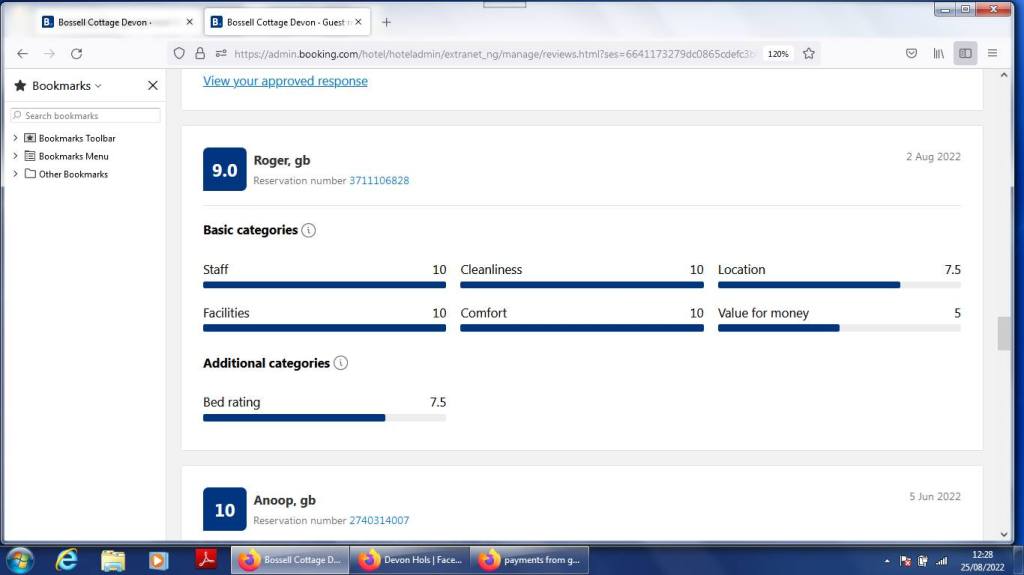The width and height of the screenshot is (1024, 575).
Task: Launch Internet Explorer from the taskbar
Action: 67,560
